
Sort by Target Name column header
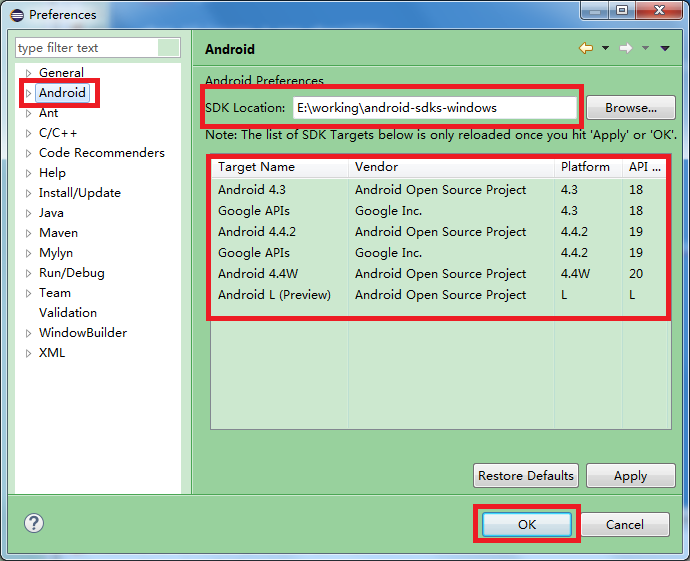pos(280,167)
